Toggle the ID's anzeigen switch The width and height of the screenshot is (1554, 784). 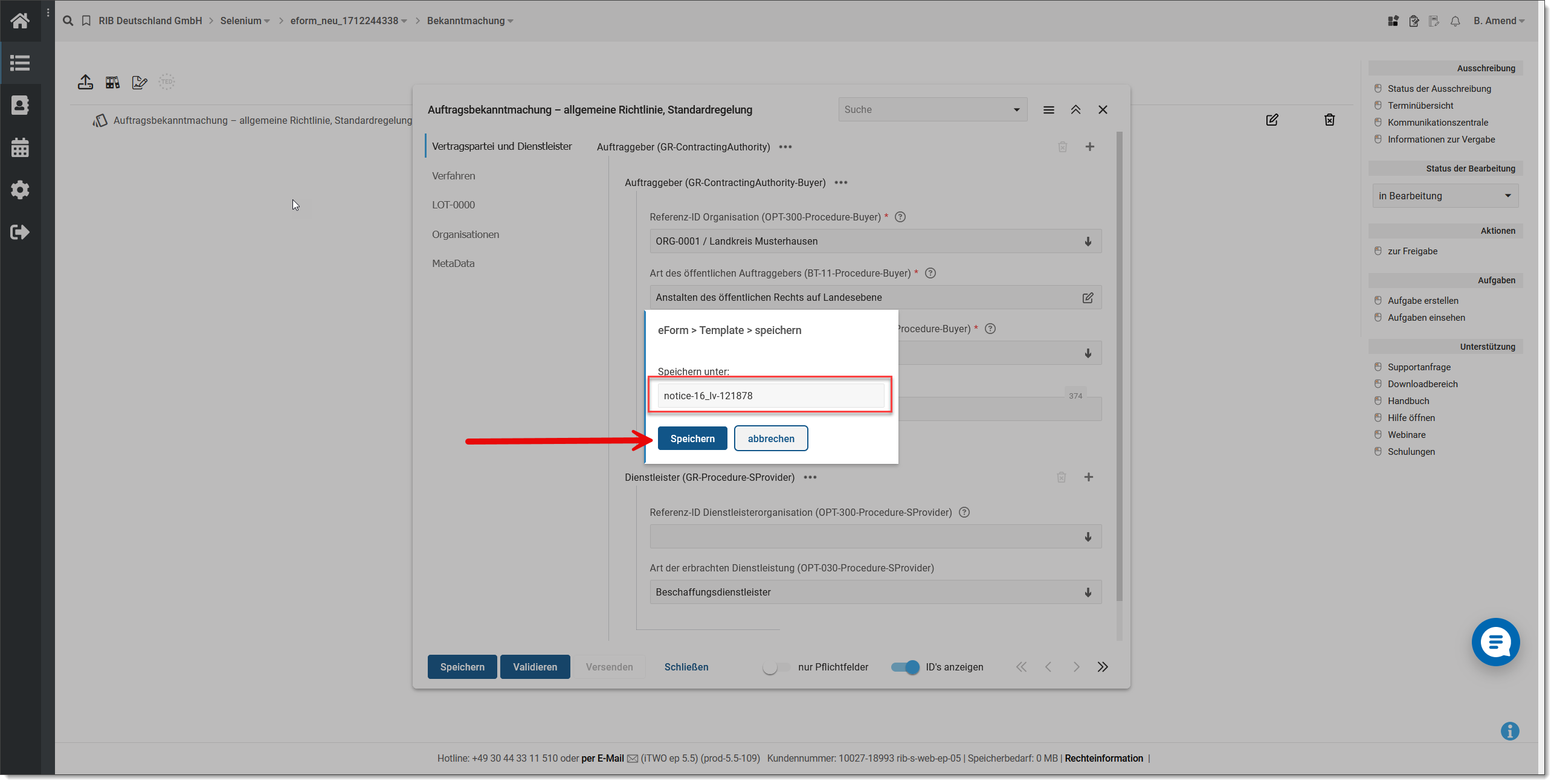point(905,667)
